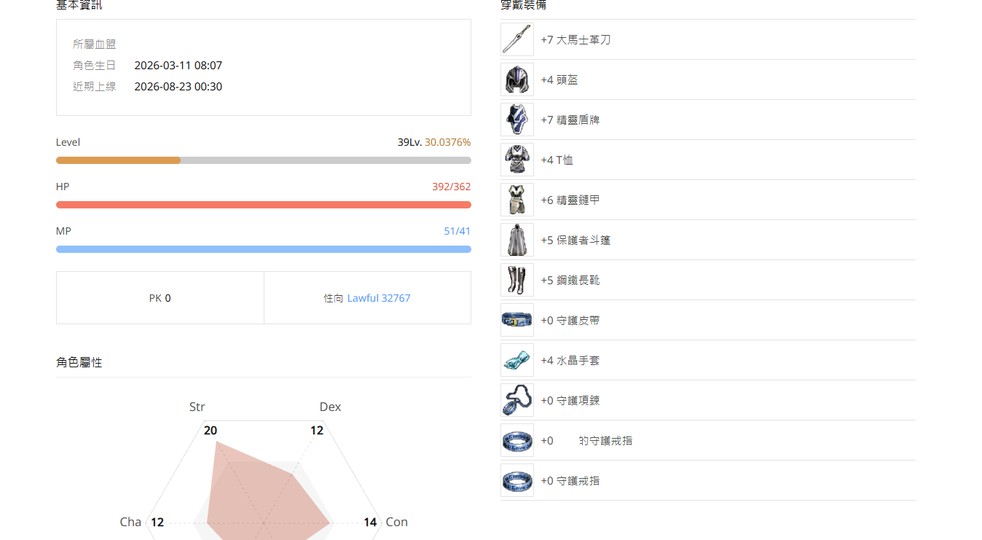Select the +6 elven chain mail icon
Image resolution: width=982 pixels, height=540 pixels.
(517, 200)
